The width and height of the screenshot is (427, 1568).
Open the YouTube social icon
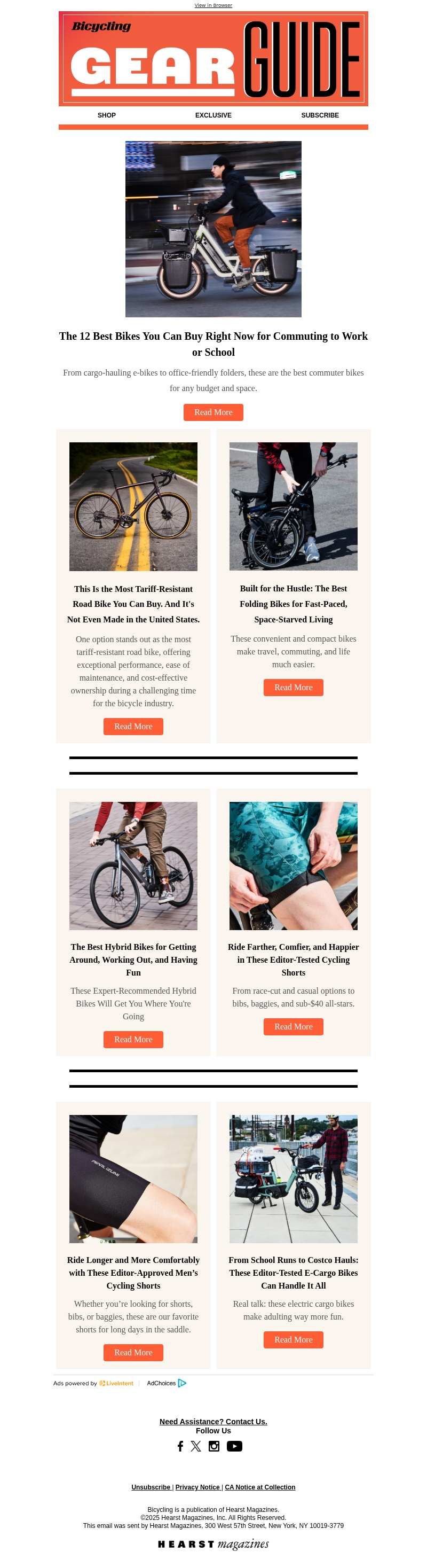tap(234, 1446)
